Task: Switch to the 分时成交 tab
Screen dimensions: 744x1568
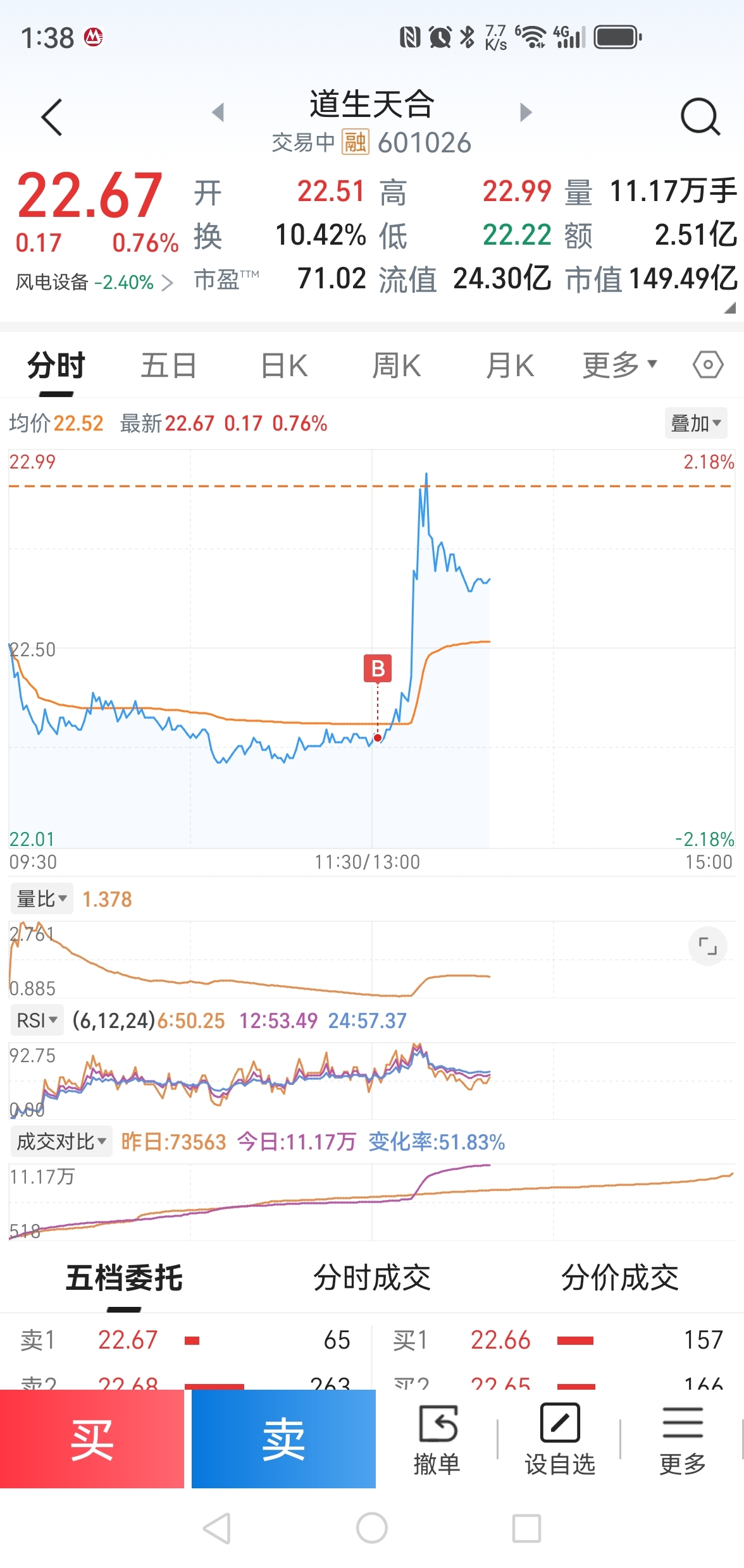Action: click(372, 1277)
